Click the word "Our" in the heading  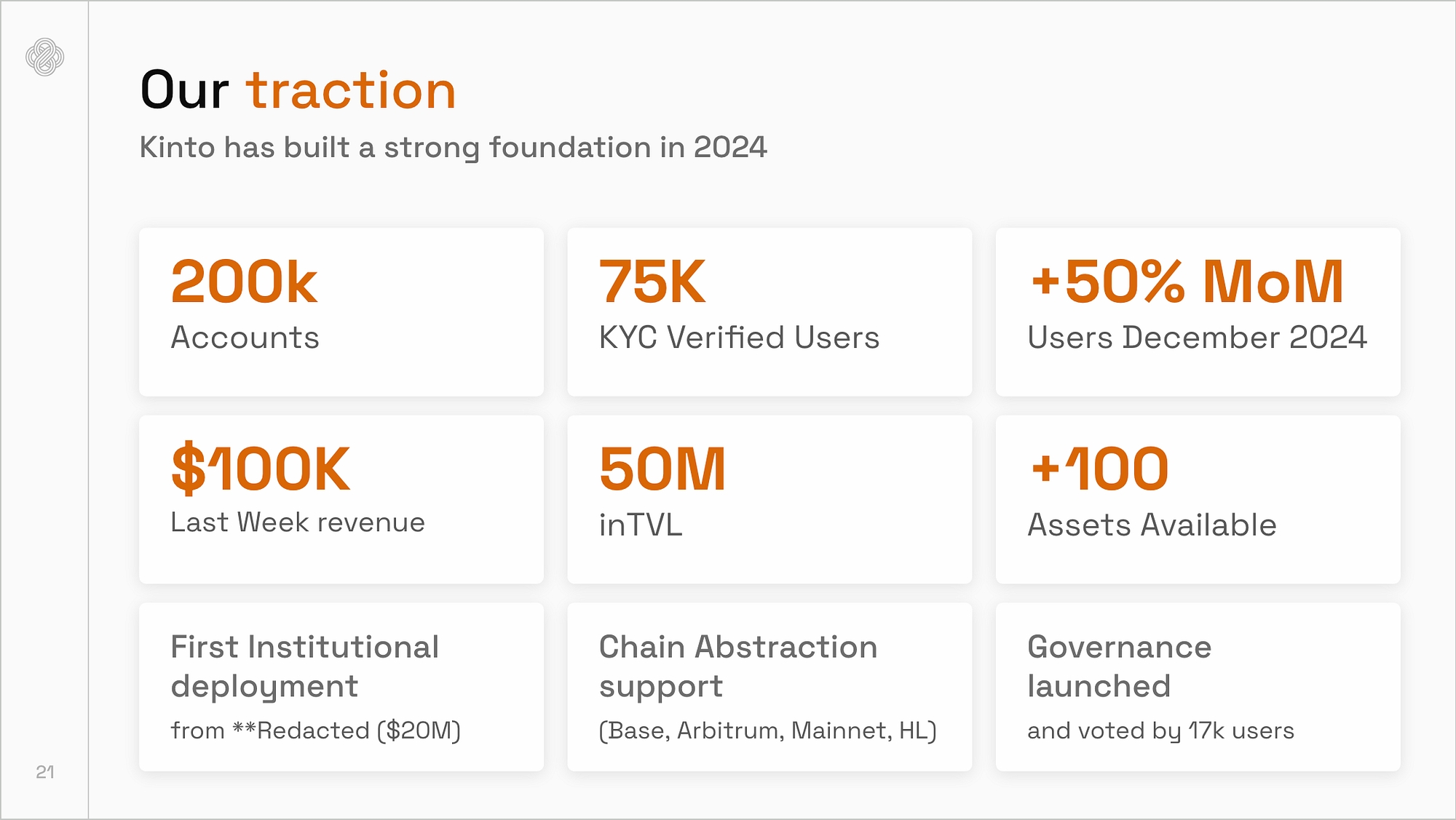(184, 91)
